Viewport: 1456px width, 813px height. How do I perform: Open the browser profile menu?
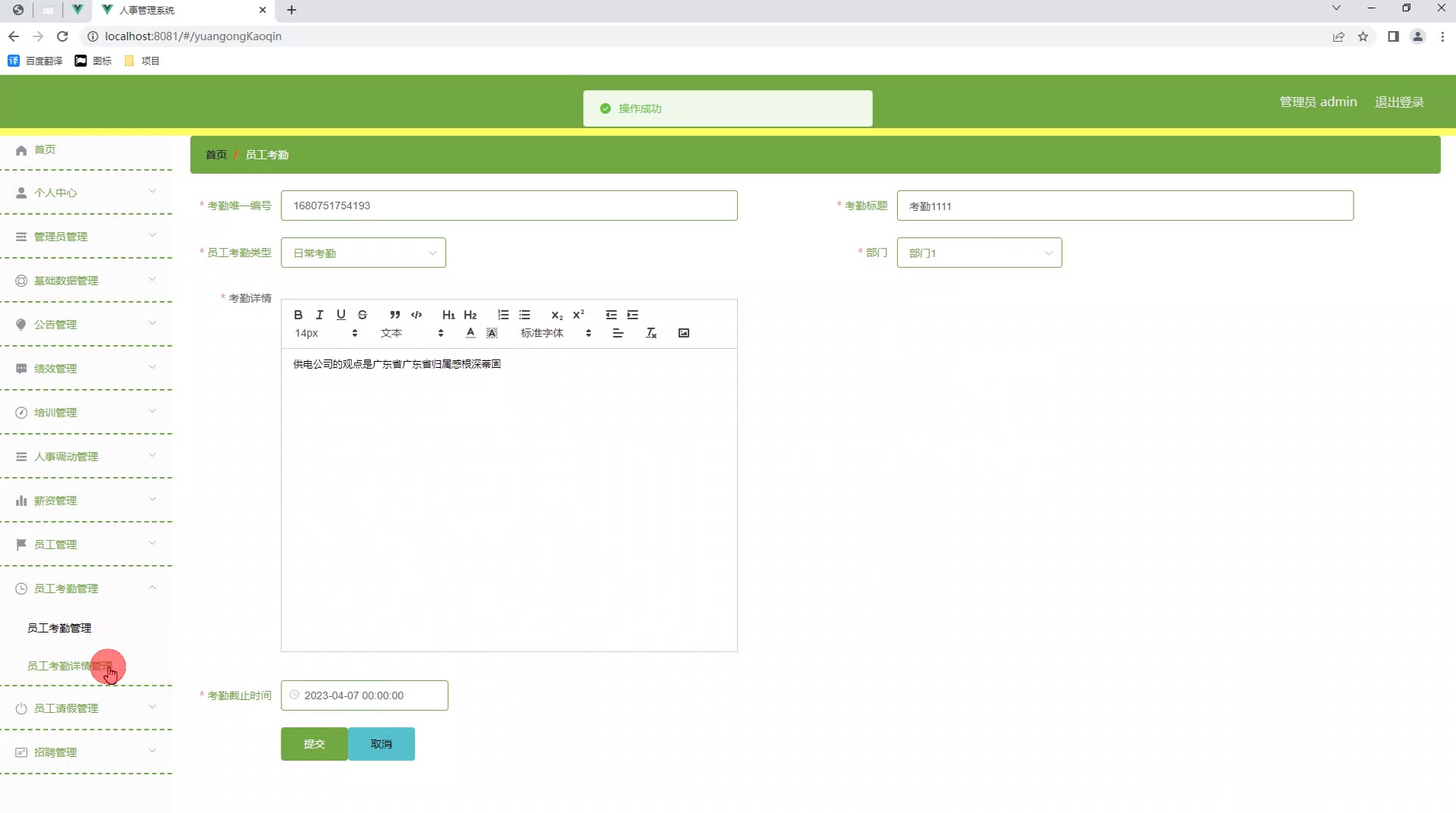(x=1417, y=36)
